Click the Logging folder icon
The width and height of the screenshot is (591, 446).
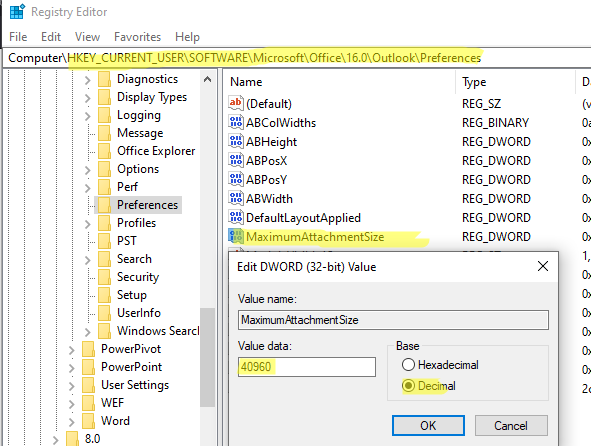coord(104,115)
